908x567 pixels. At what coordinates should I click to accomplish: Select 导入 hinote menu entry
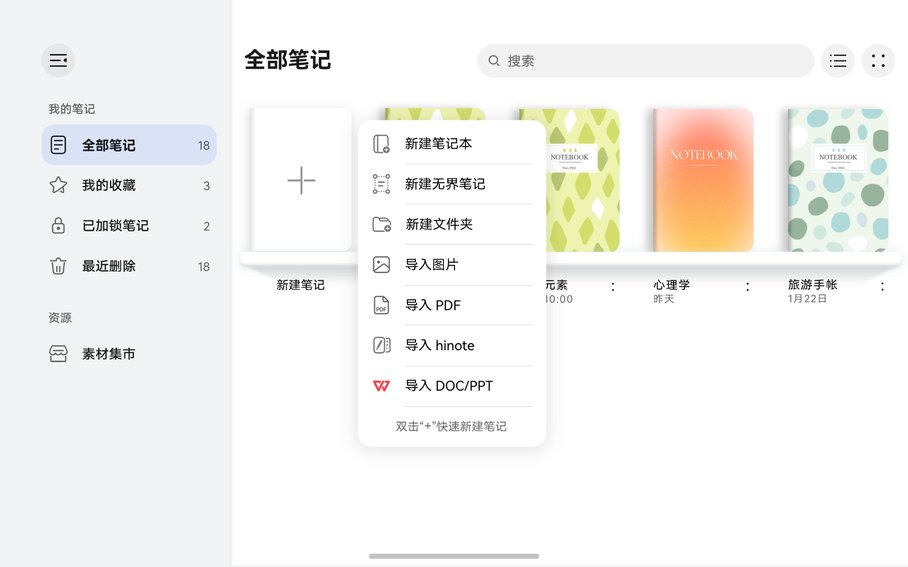(452, 345)
